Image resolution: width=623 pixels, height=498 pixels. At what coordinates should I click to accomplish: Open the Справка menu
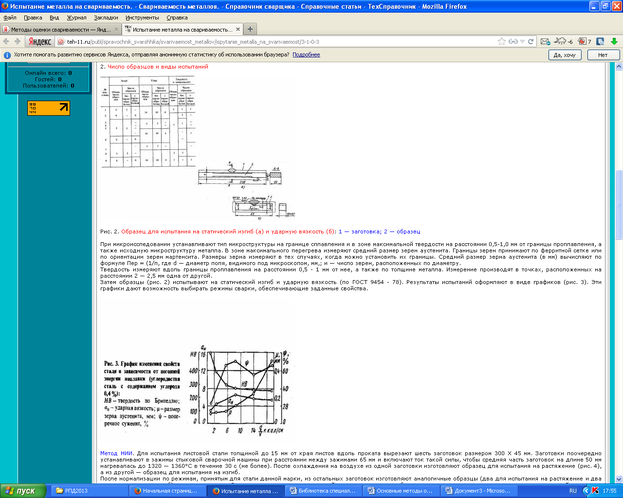tap(177, 17)
